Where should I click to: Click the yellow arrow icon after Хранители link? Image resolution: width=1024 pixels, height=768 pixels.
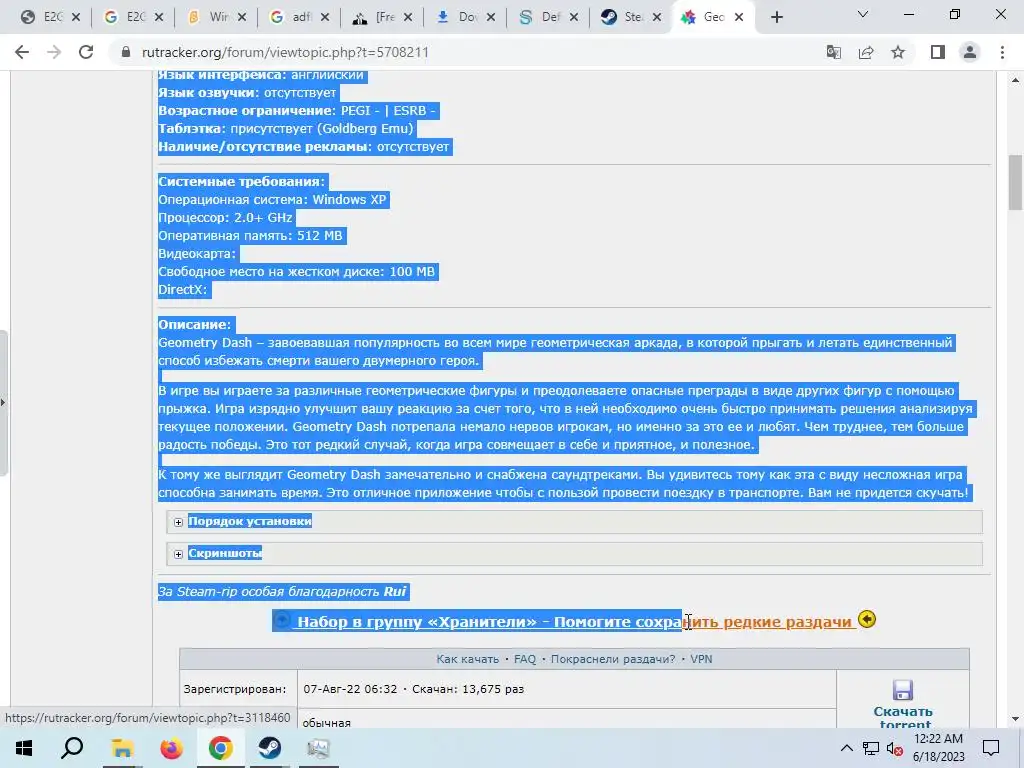pos(867,618)
